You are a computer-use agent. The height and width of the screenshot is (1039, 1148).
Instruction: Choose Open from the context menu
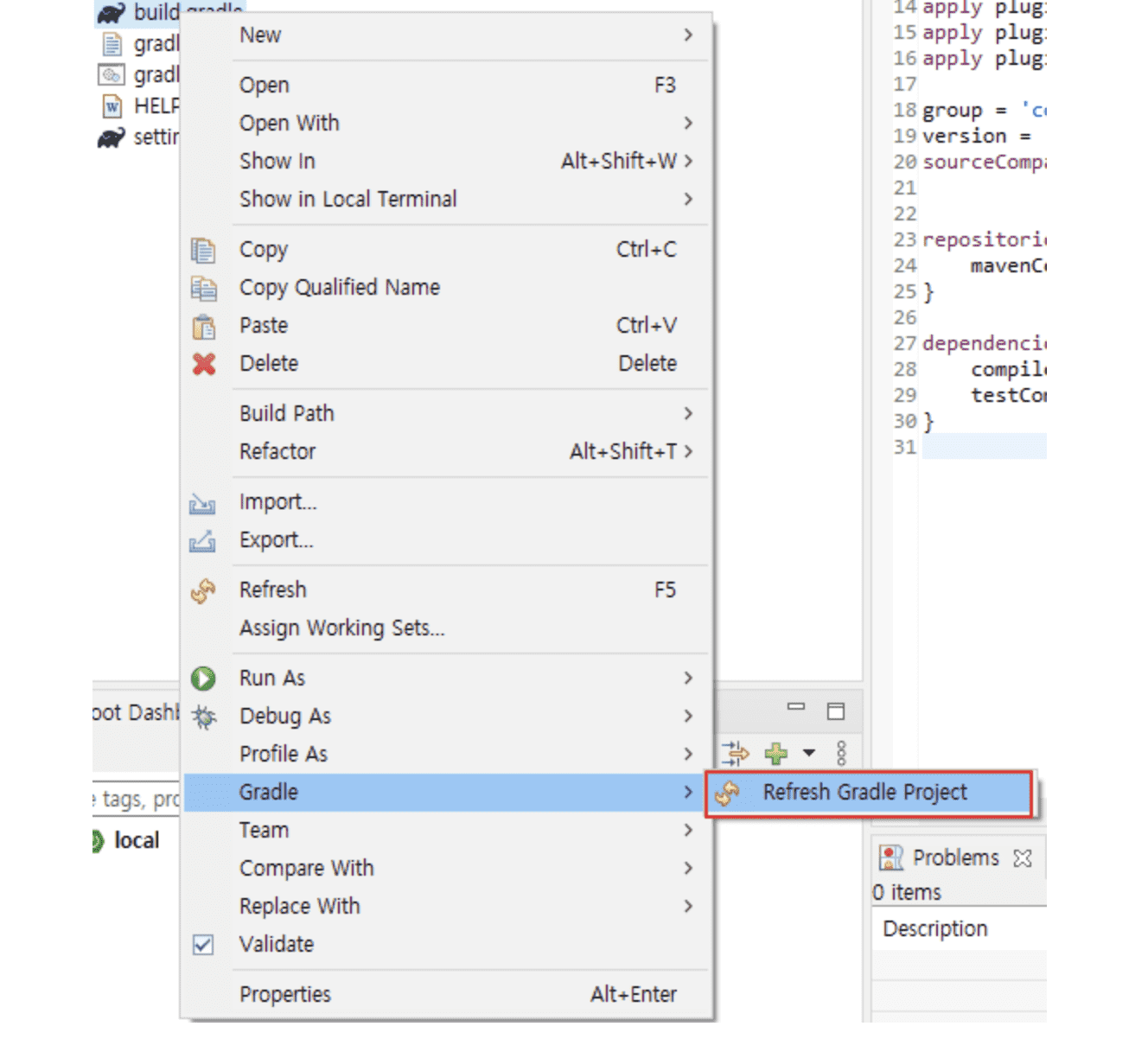click(448, 86)
